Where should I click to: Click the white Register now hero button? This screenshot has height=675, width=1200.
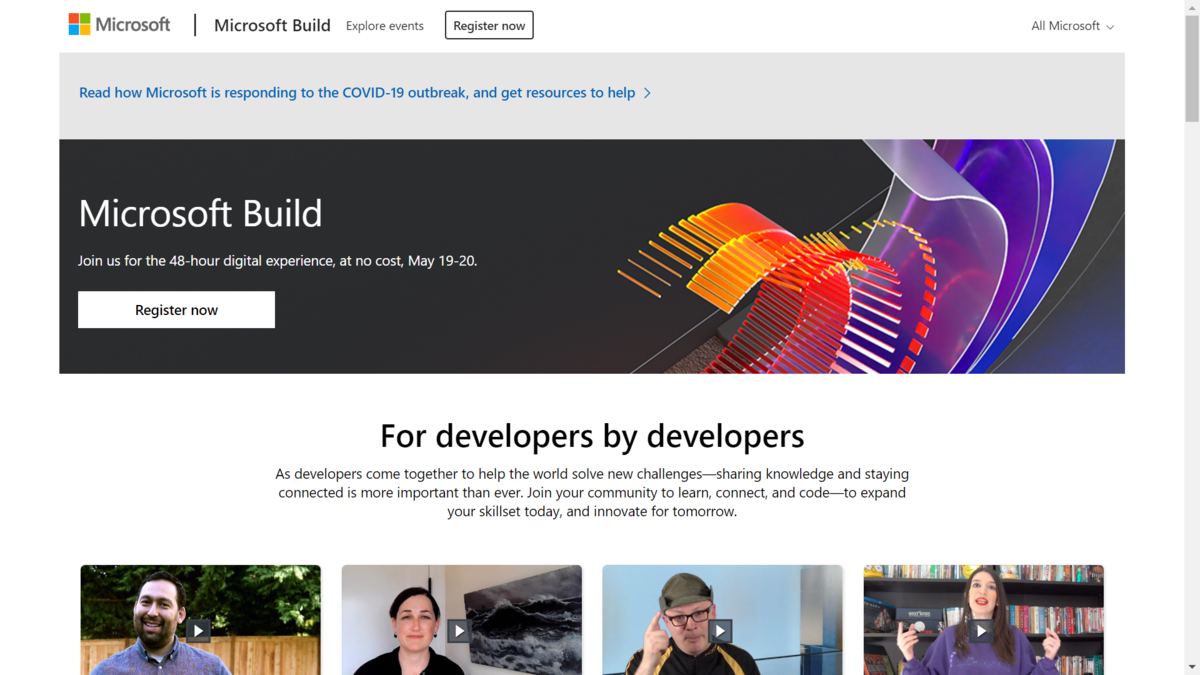pos(176,310)
